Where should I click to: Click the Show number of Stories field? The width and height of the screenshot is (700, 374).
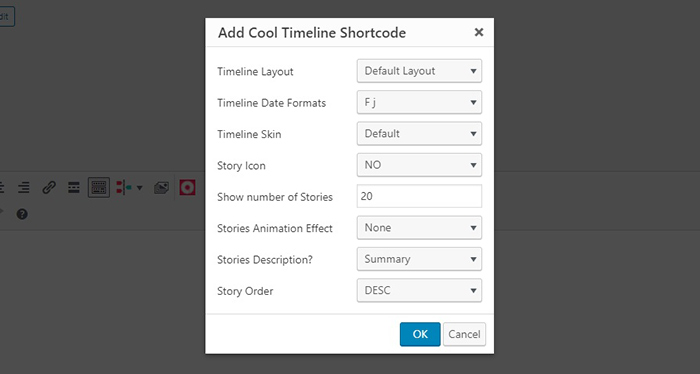[x=419, y=196]
